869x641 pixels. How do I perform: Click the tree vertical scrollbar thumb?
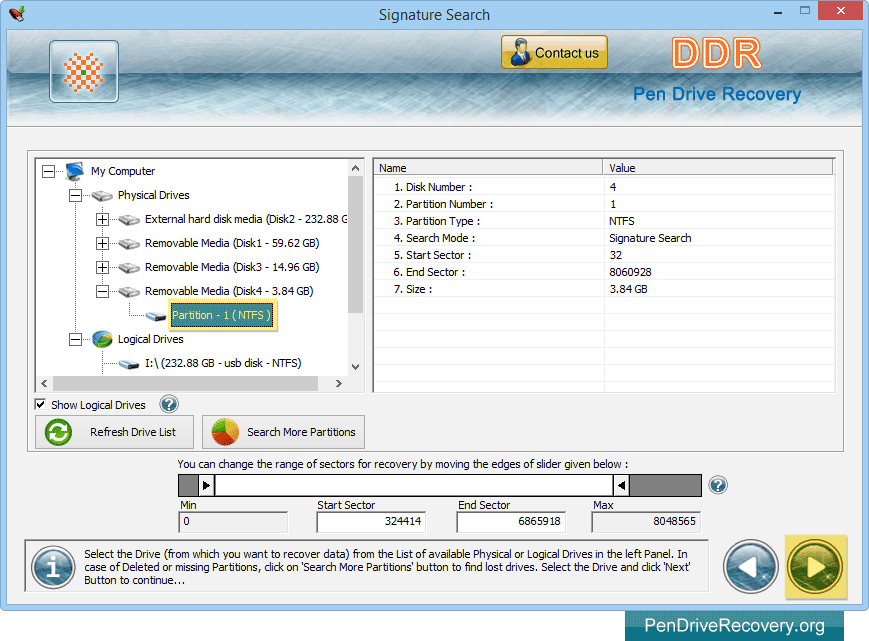point(355,245)
